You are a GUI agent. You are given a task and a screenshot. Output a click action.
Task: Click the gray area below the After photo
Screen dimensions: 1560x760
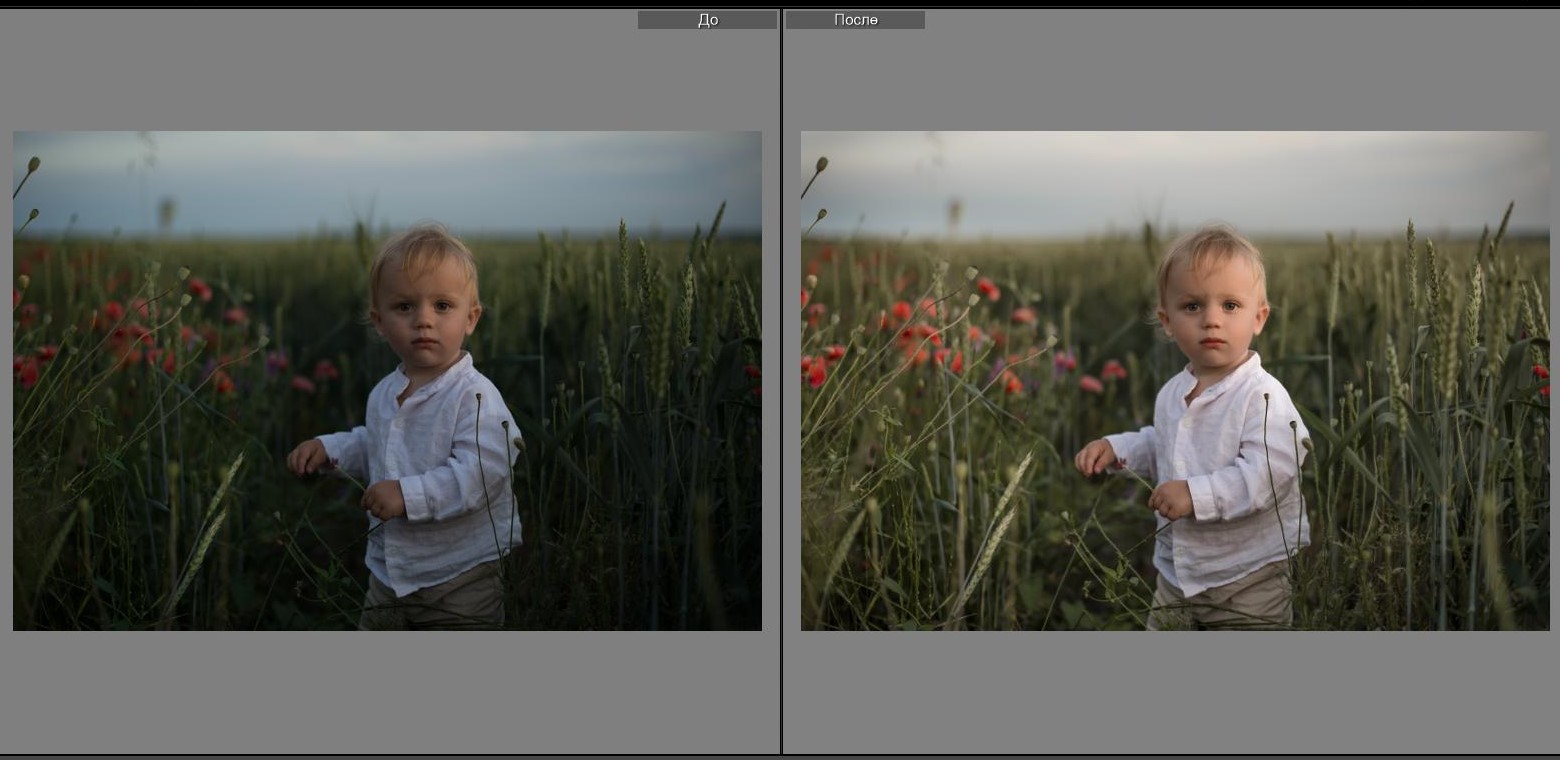[1175, 690]
